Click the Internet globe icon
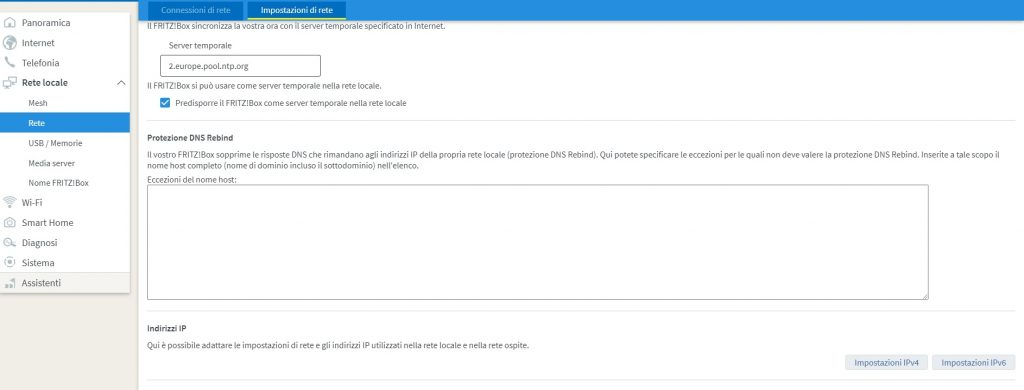The height and width of the screenshot is (390, 1024). [9, 43]
